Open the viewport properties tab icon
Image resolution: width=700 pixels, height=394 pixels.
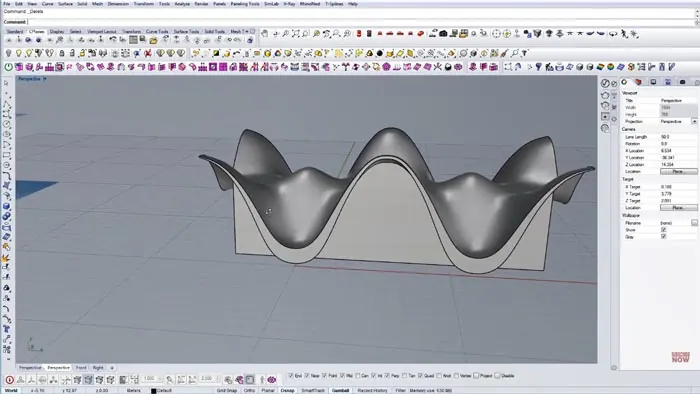(x=624, y=82)
